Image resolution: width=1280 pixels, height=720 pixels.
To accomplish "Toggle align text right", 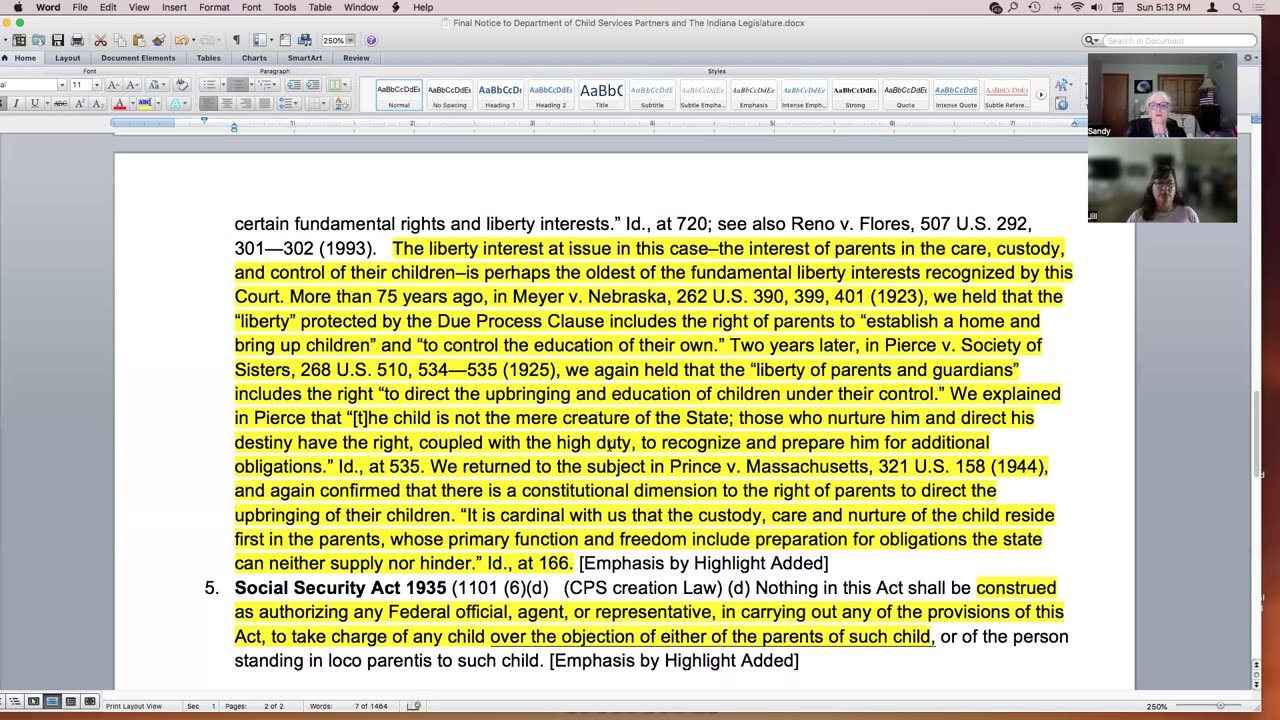I will tap(246, 103).
